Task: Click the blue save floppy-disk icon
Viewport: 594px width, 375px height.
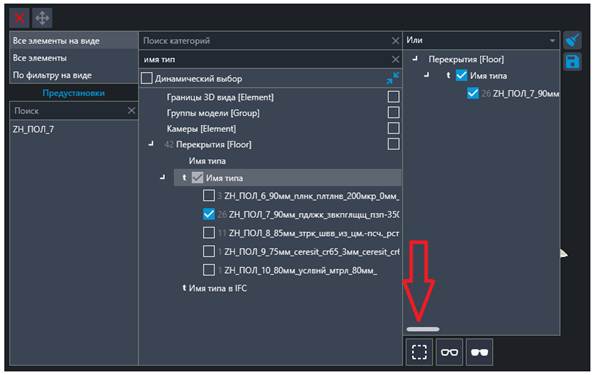Action: (572, 61)
